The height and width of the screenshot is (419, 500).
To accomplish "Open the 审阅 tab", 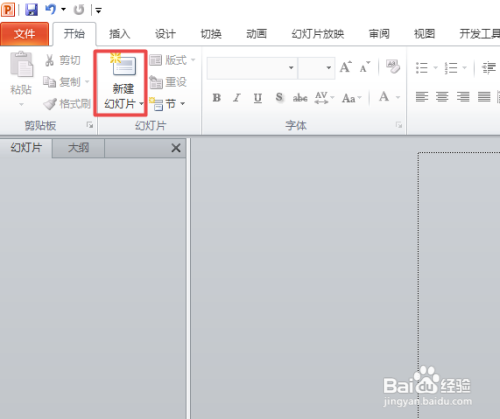I will pyautogui.click(x=379, y=34).
